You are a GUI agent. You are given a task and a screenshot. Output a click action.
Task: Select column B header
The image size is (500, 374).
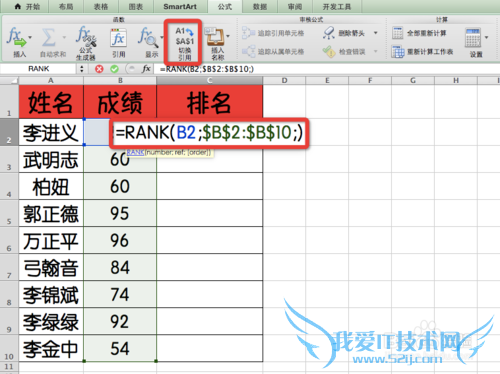tap(120, 80)
